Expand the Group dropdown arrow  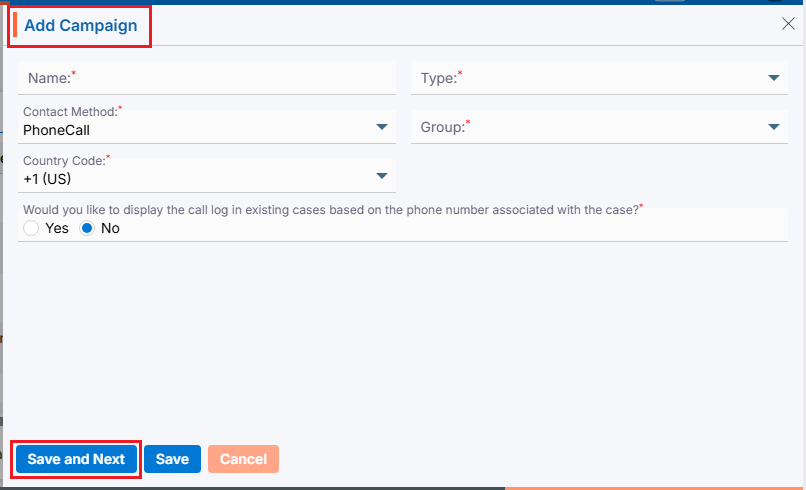pos(774,127)
